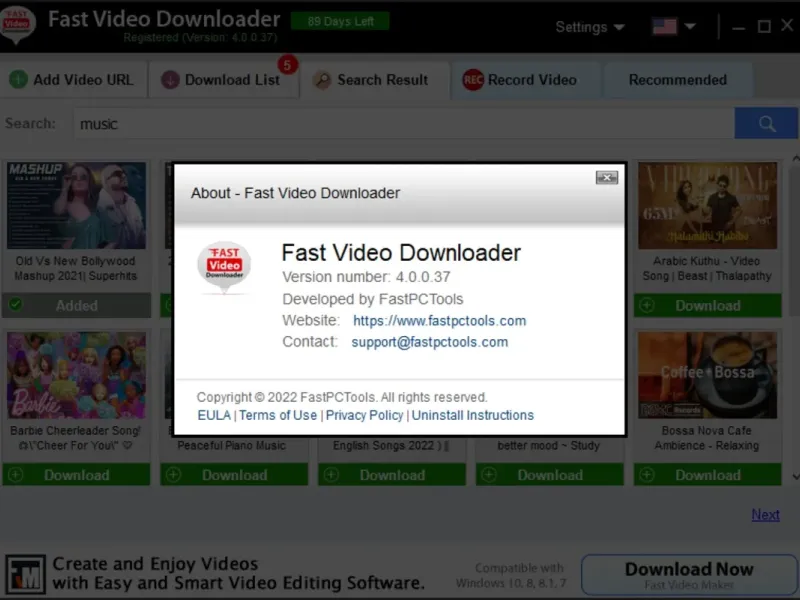This screenshot has width=800, height=600.
Task: Click the blue magnifier search button
Action: (766, 123)
